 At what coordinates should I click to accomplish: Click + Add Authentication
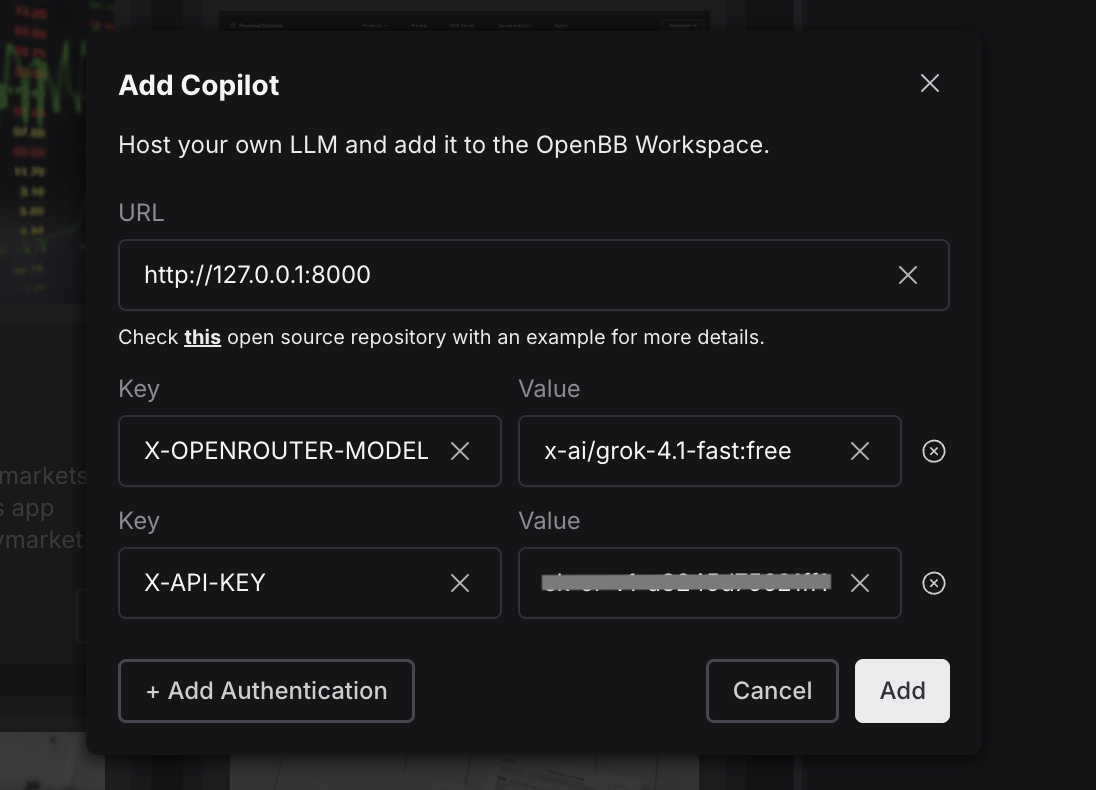click(266, 690)
